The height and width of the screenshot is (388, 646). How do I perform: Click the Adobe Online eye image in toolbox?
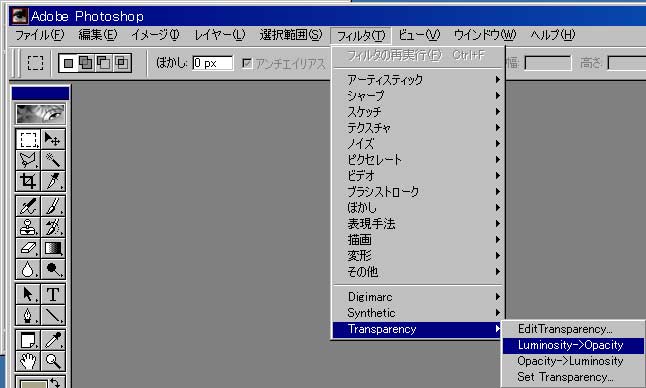40,114
